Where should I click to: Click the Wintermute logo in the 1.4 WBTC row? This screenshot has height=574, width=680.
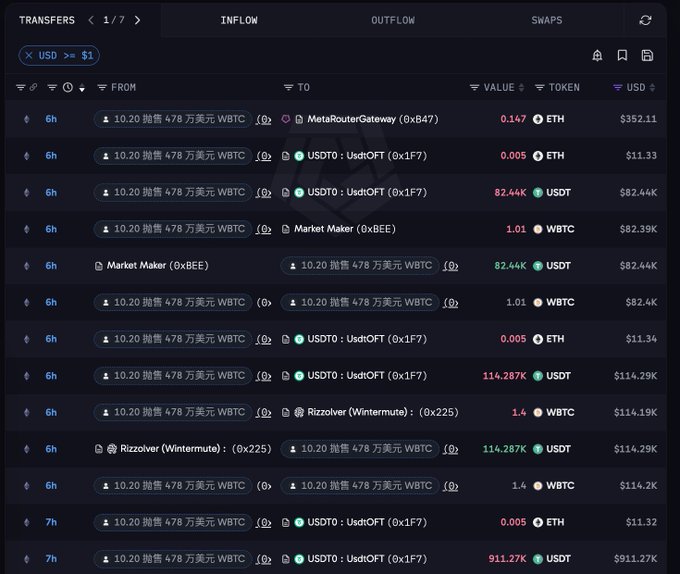pos(299,412)
